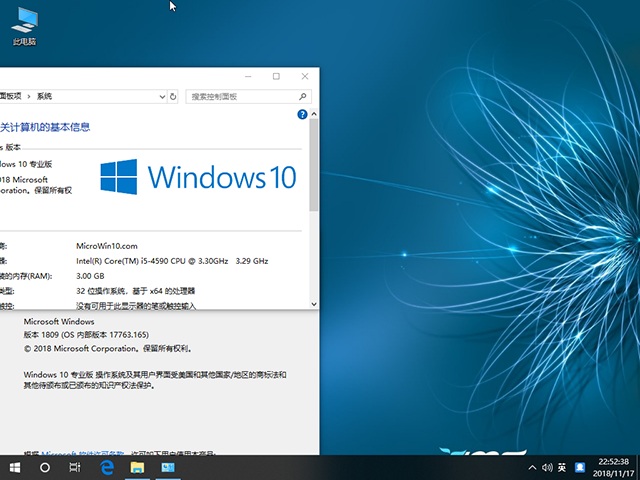Screen dimensions: 640x480
Task: Select the Microsoft Windows heading in About window
Action: (59, 322)
